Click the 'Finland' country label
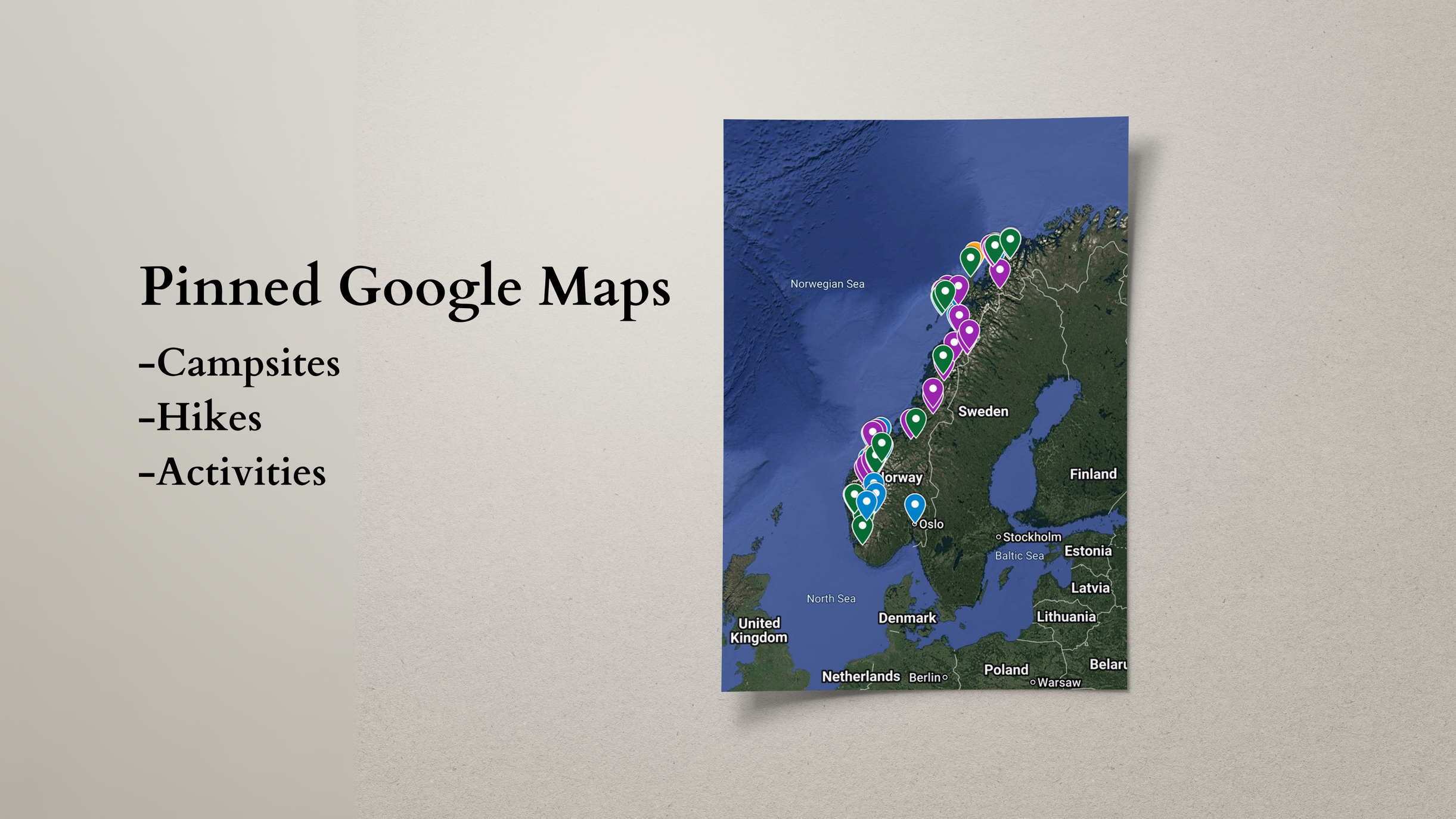This screenshot has width=1456, height=819. click(x=1092, y=474)
